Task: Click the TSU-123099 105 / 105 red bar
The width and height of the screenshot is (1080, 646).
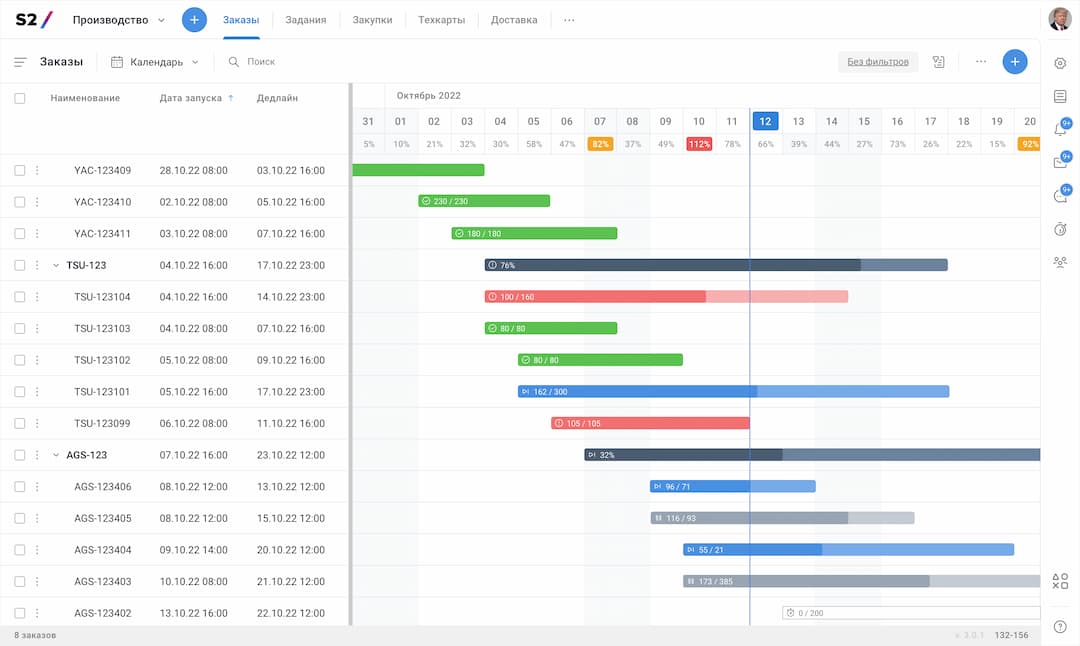Action: tap(650, 424)
